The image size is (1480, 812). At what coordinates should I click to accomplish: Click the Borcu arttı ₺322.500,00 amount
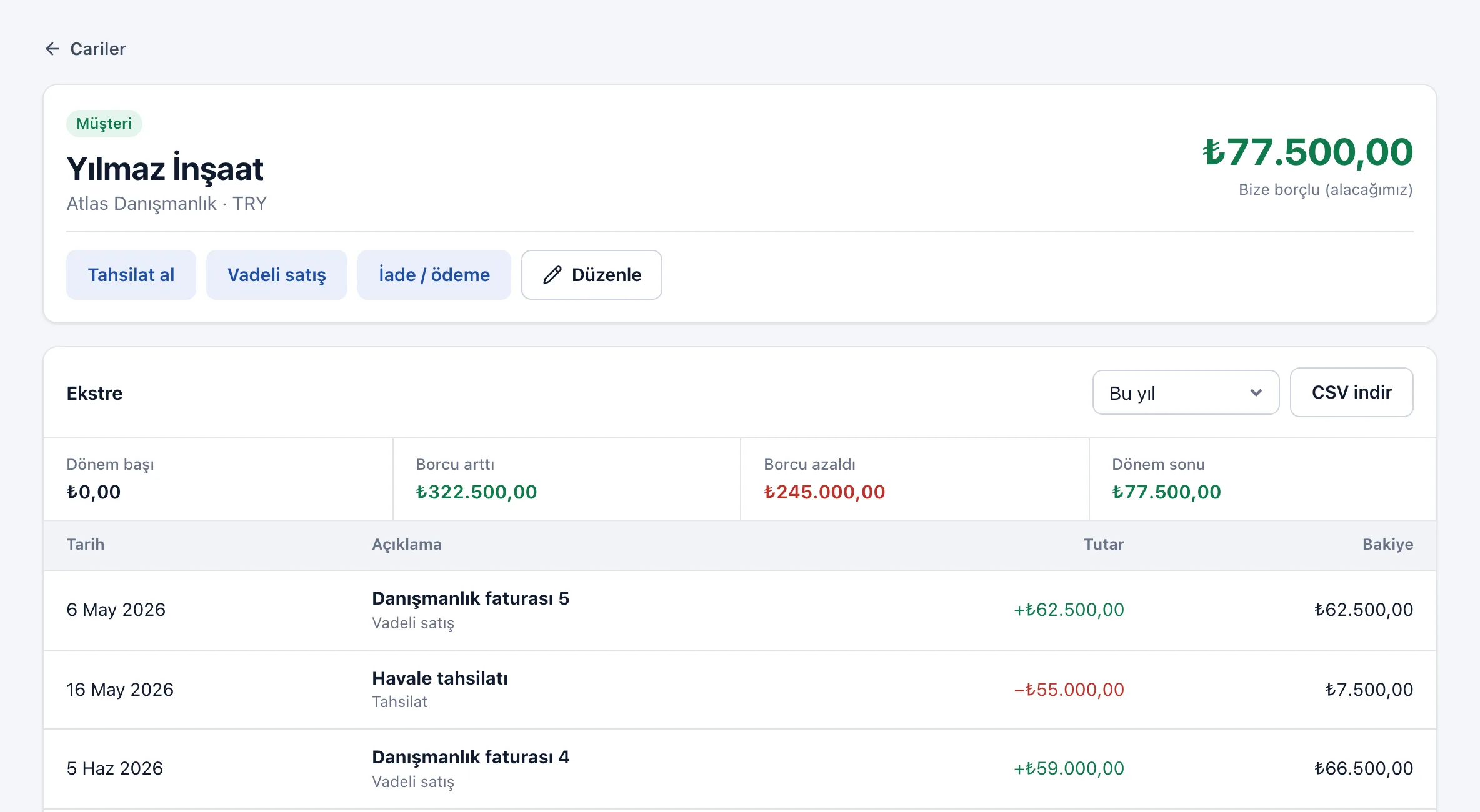tap(476, 492)
